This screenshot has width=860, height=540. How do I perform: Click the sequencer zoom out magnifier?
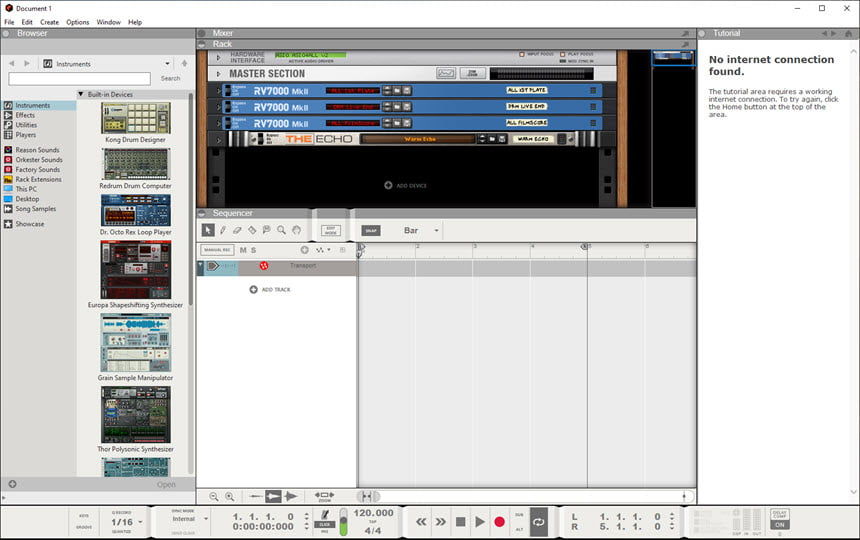click(x=214, y=497)
